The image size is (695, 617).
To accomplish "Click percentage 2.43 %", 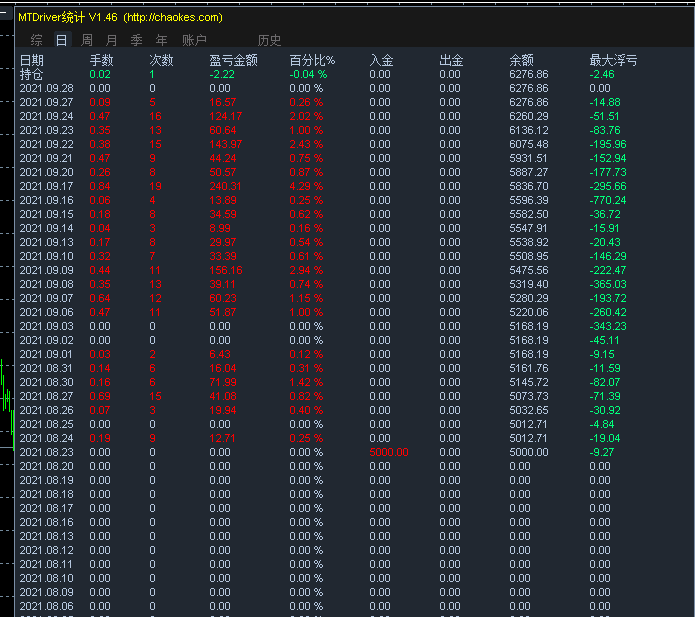I will pyautogui.click(x=306, y=144).
